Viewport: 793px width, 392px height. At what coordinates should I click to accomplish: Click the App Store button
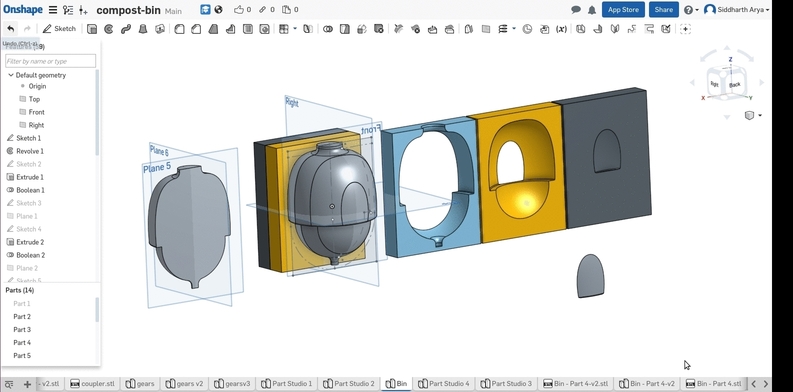[623, 10]
